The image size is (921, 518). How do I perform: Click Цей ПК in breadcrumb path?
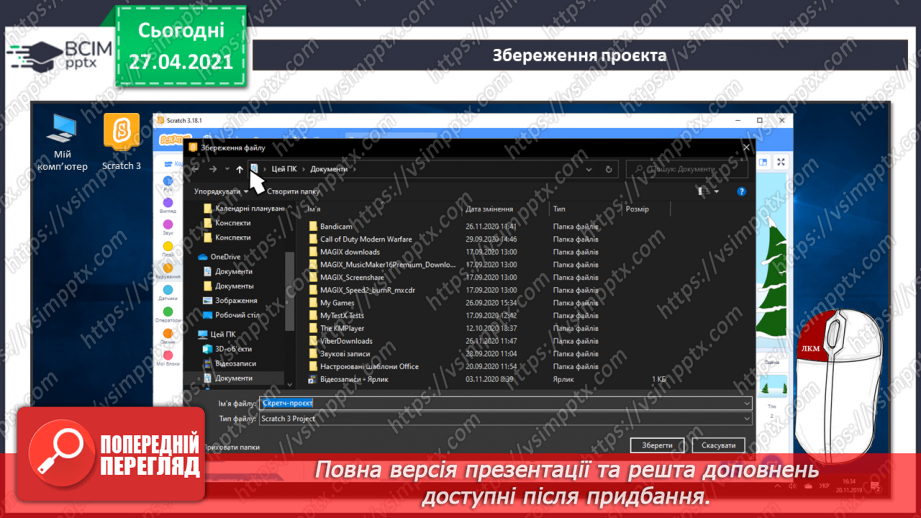coord(284,169)
